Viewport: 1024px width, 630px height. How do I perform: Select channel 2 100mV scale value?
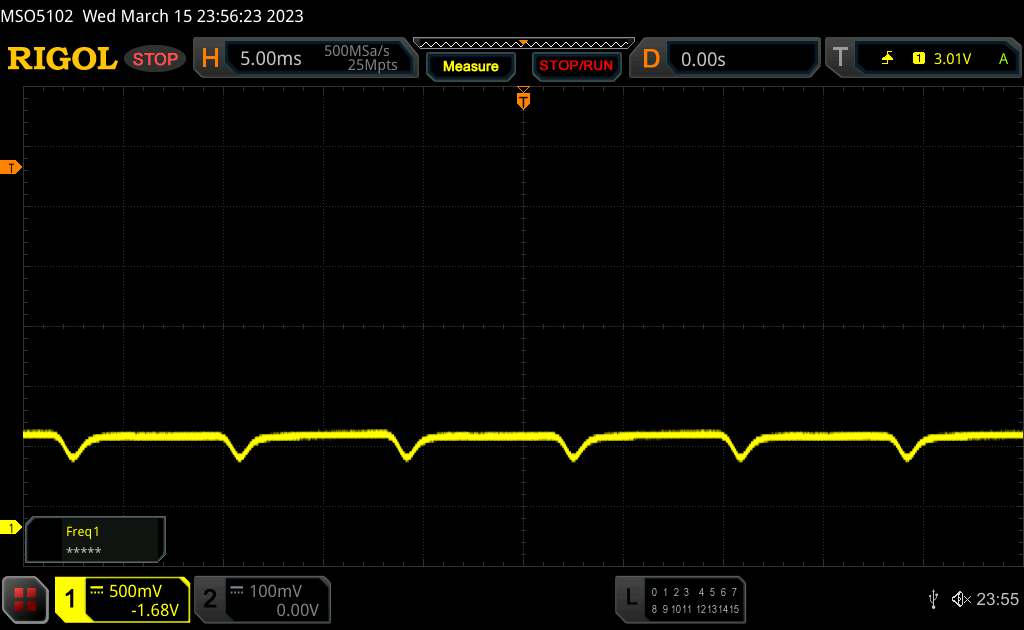pyautogui.click(x=276, y=591)
